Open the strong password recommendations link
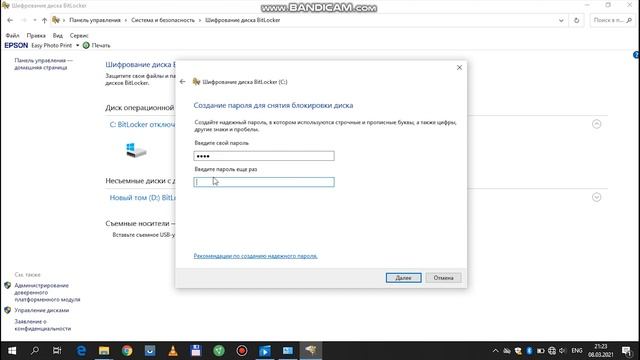Screen dimensions: 640x360 click(x=256, y=256)
